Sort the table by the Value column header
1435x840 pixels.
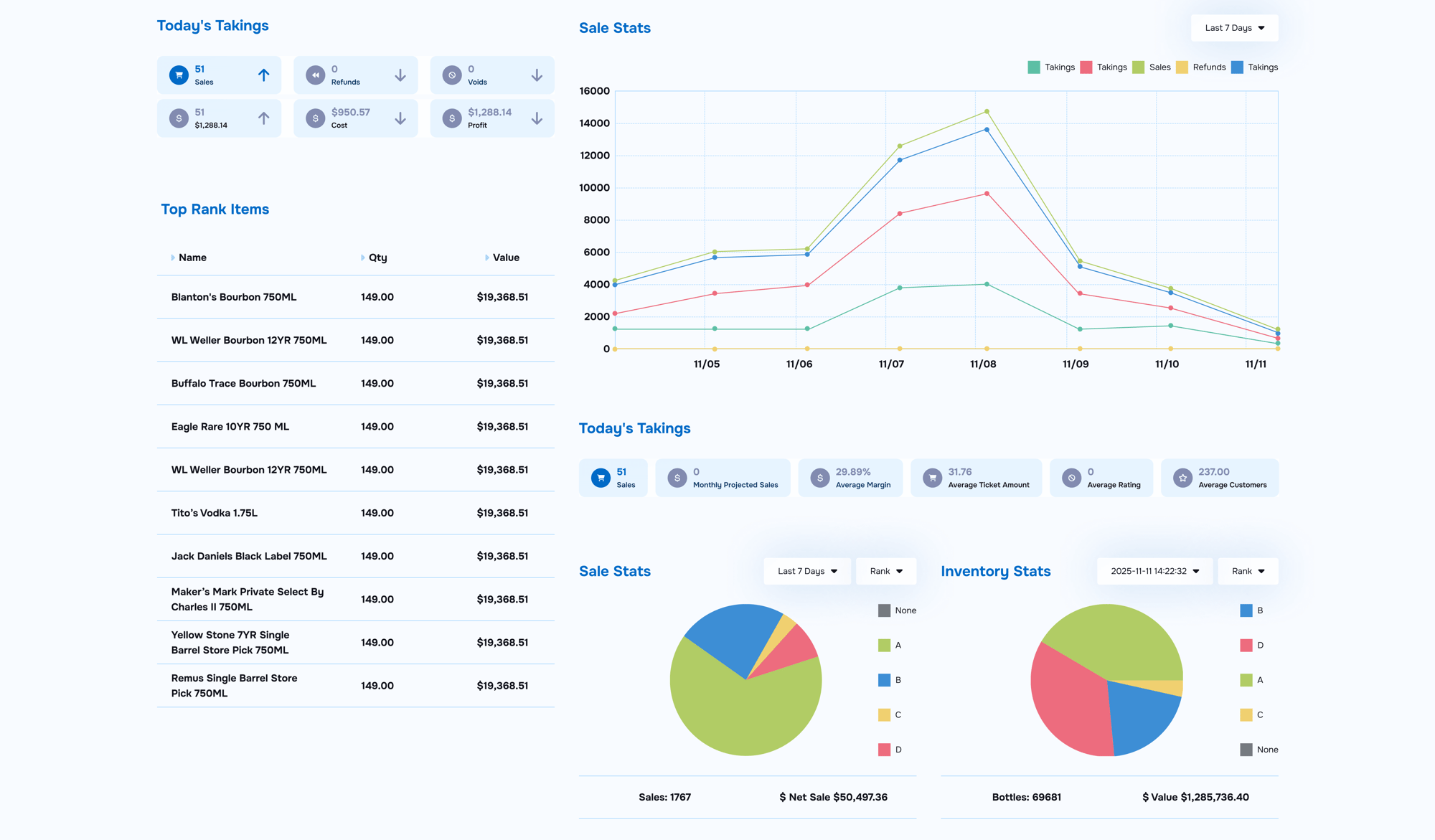(506, 258)
